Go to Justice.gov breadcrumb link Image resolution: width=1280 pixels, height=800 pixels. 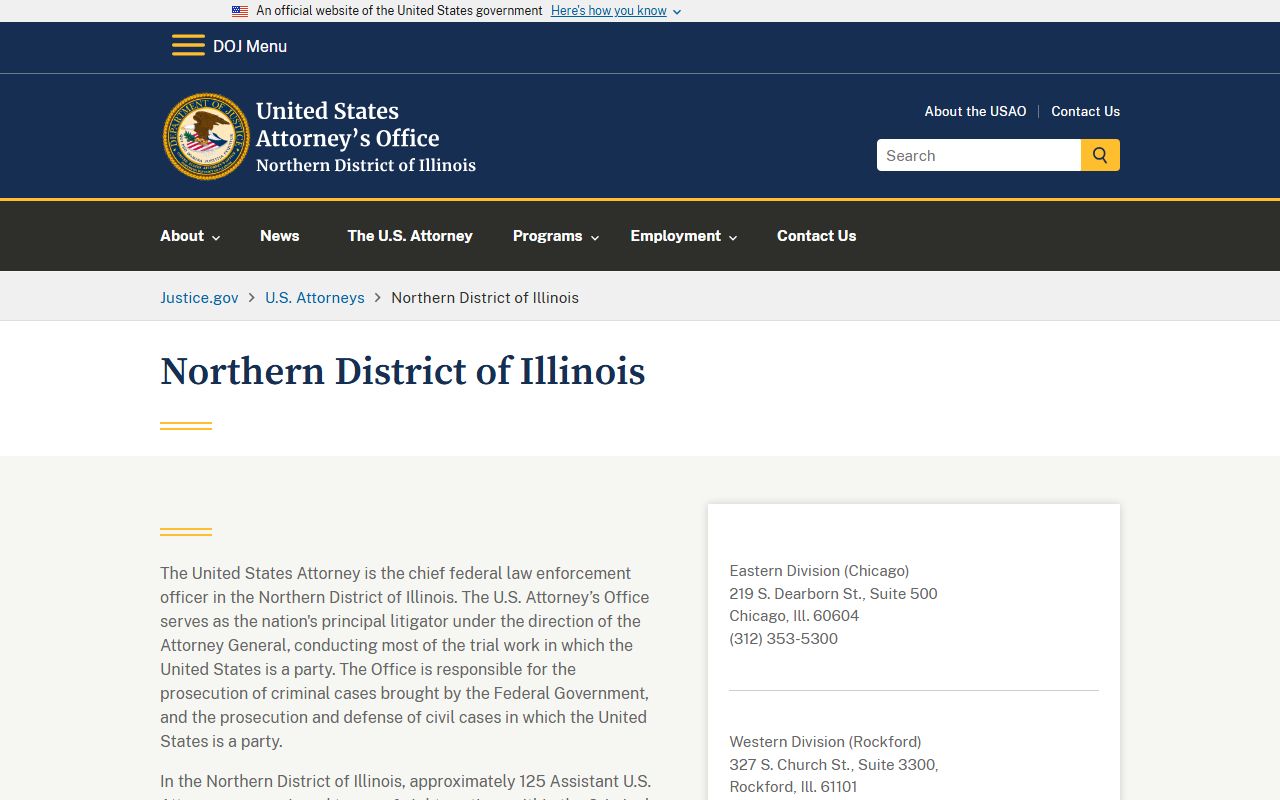[x=199, y=298]
